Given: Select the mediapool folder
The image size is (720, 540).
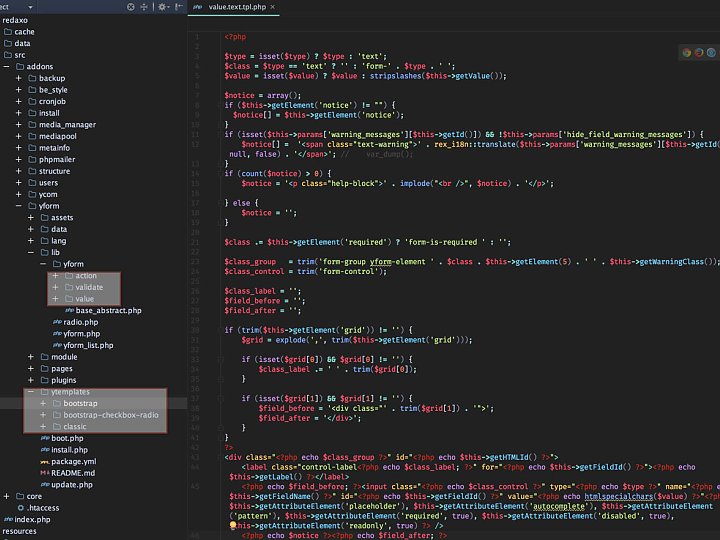Looking at the screenshot, I should click(57, 136).
